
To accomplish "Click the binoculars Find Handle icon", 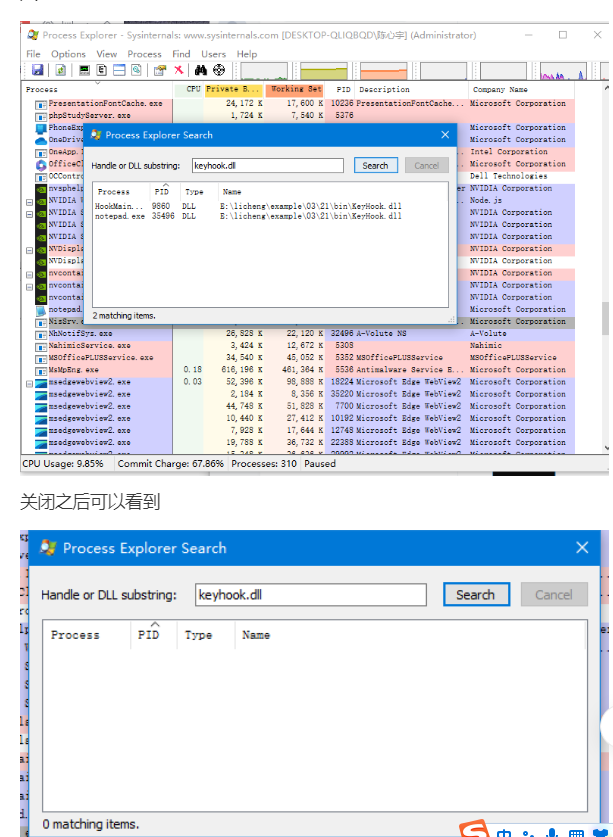I will coord(200,70).
